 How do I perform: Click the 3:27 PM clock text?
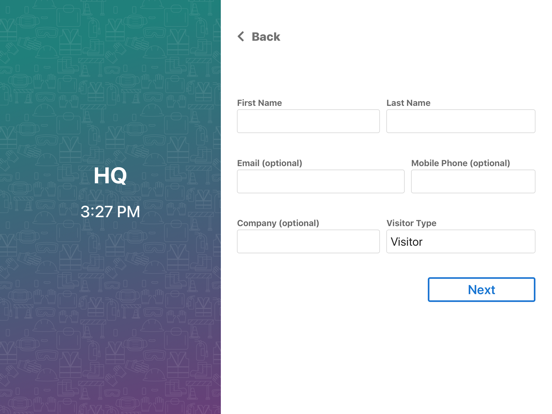coord(110,212)
